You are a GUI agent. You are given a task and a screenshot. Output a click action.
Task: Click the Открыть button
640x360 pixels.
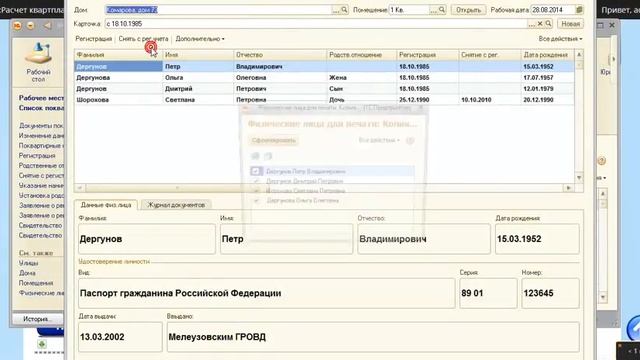coord(468,10)
